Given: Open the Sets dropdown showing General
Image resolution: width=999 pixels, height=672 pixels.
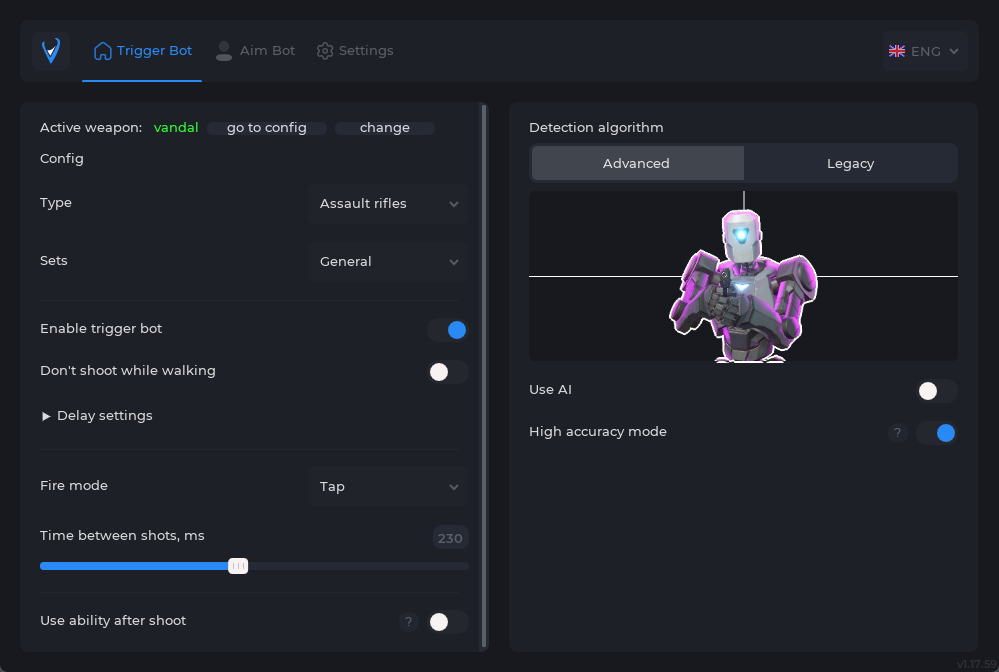Looking at the screenshot, I should 388,262.
